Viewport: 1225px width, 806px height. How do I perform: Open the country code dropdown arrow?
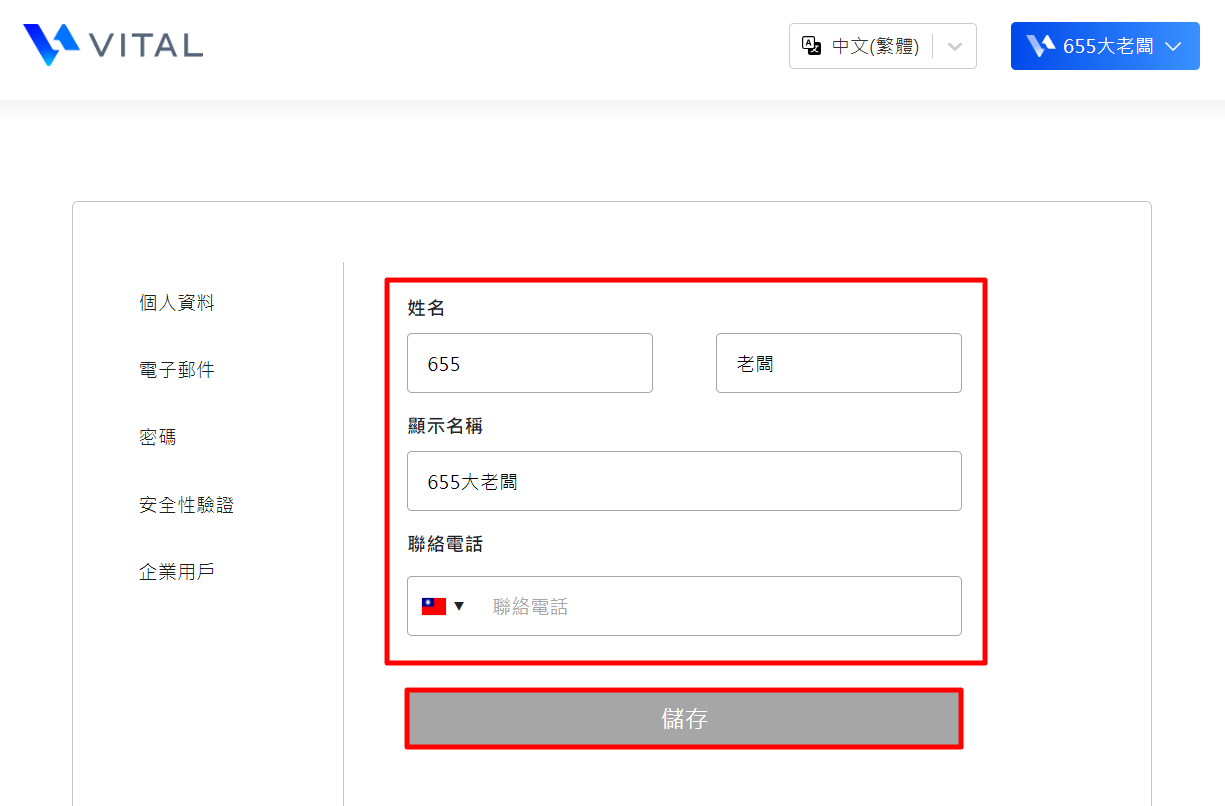coord(459,606)
